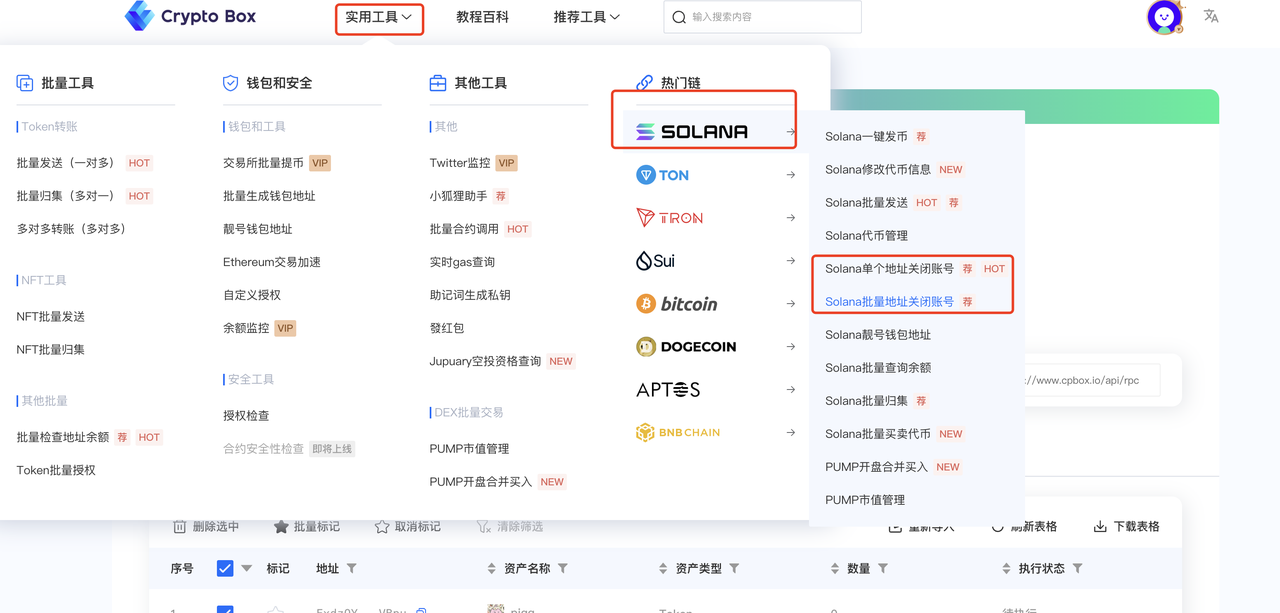Image resolution: width=1280 pixels, height=613 pixels.
Task: Open the Twitter监控 tool link
Action: pyautogui.click(x=460, y=163)
